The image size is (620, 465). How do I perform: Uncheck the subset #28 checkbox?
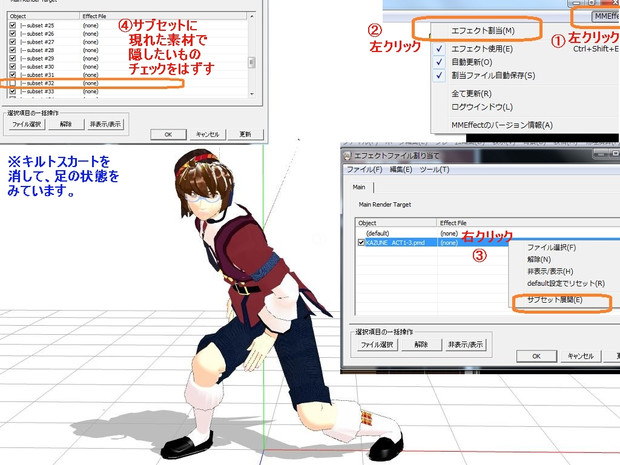13,50
